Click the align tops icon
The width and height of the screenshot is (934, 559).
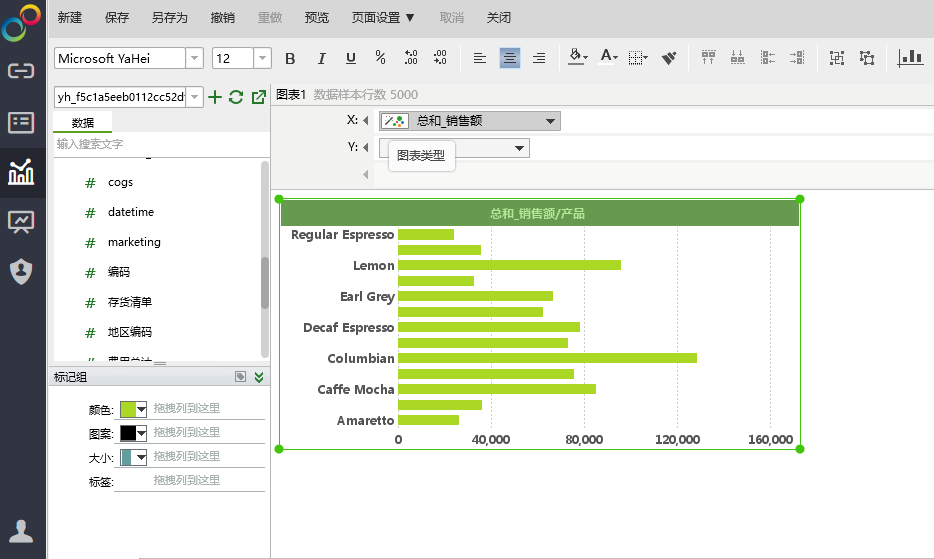coord(708,58)
